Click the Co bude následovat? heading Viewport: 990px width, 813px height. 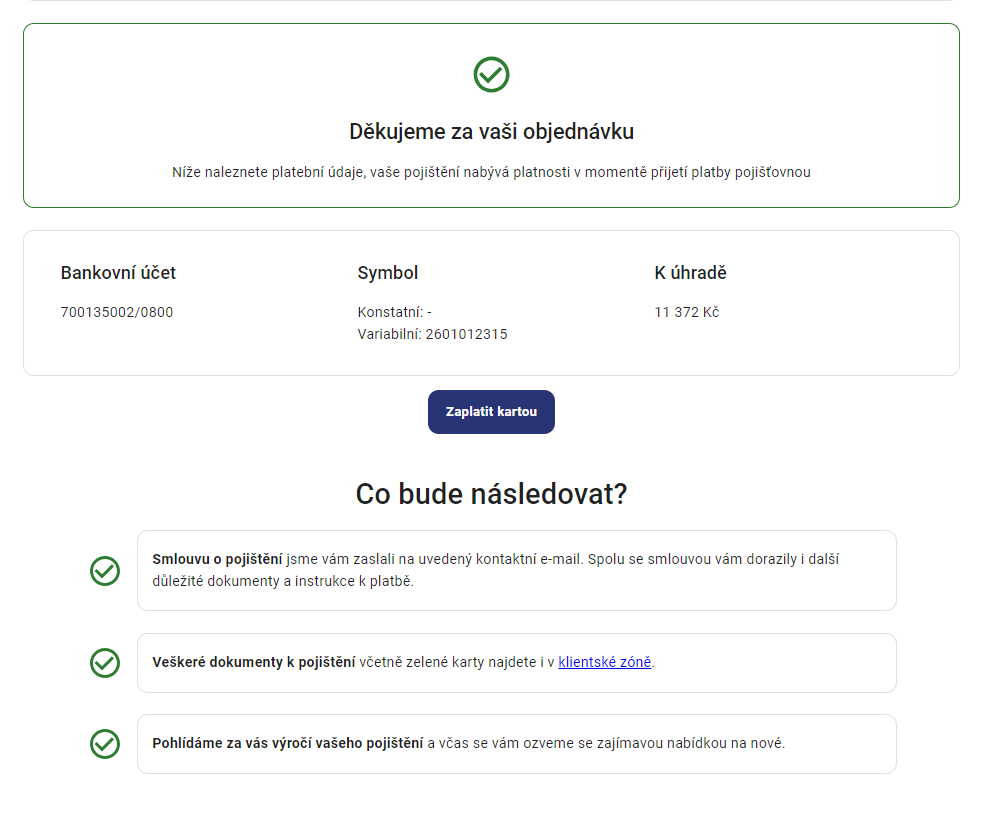click(x=491, y=494)
